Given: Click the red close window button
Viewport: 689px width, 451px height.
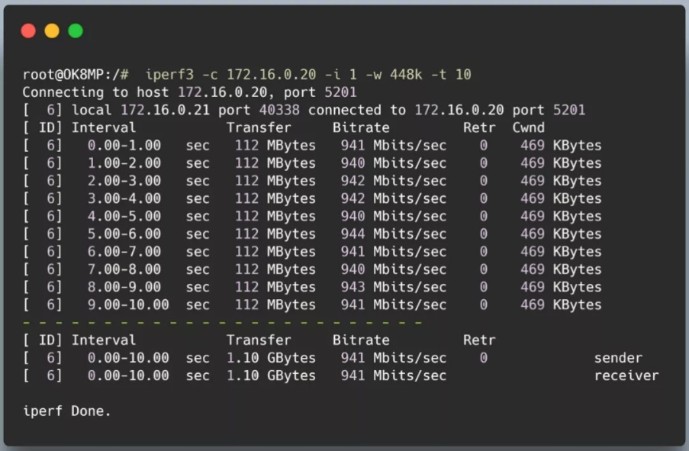Looking at the screenshot, I should pos(28,31).
